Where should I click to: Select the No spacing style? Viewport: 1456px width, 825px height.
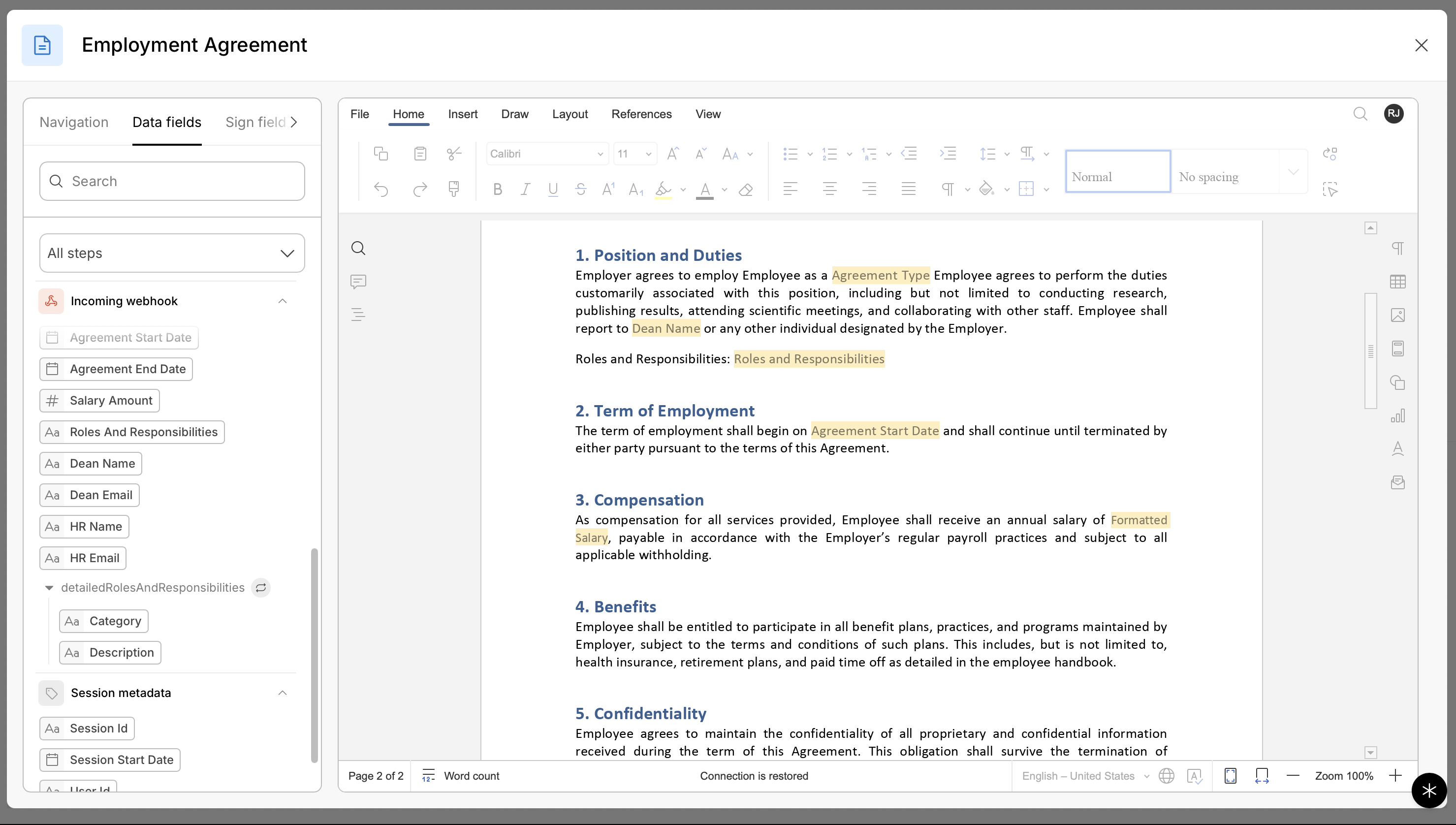click(1224, 172)
